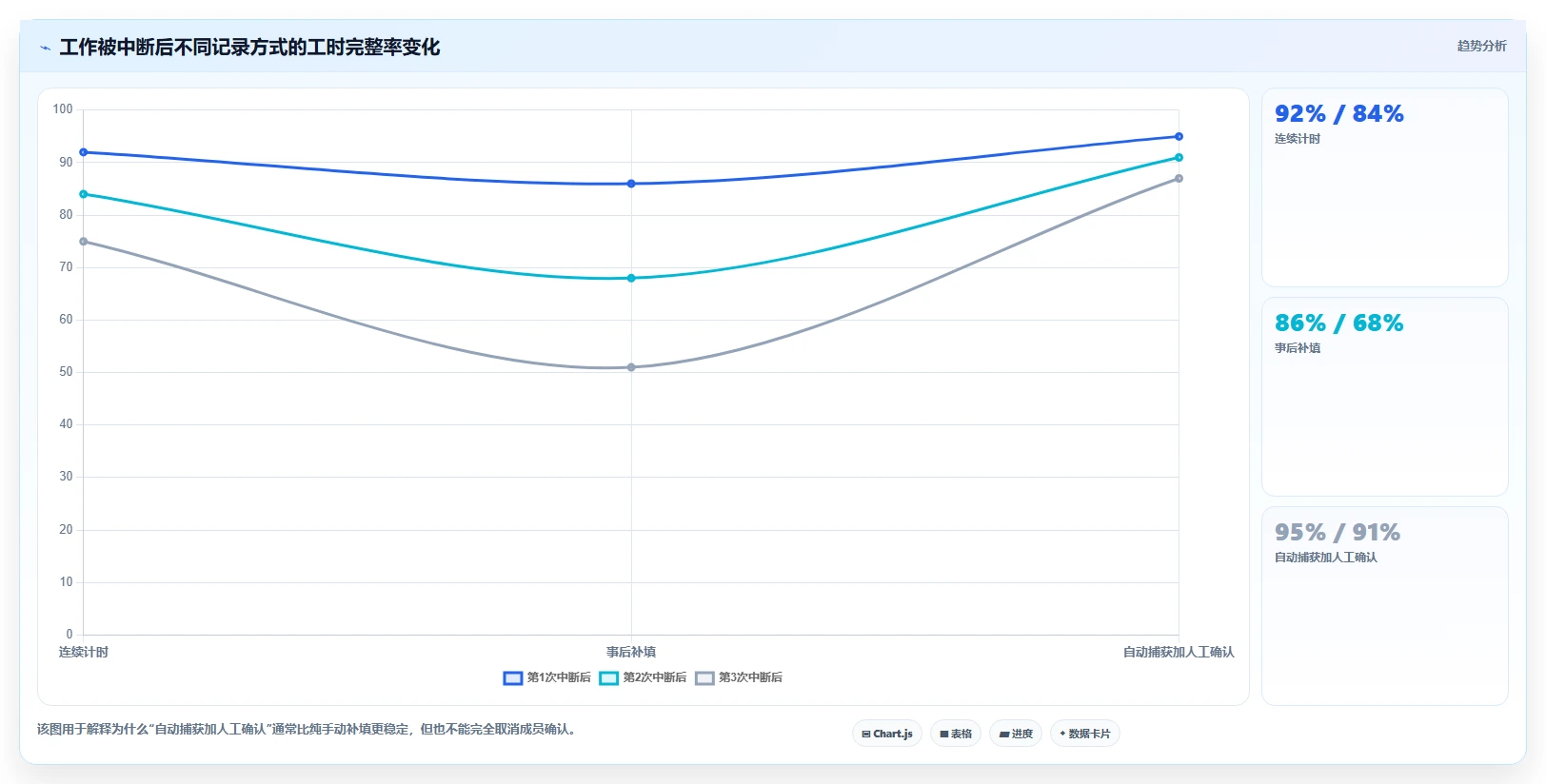Image resolution: width=1546 pixels, height=784 pixels.
Task: Click the x-axis label 事后补填
Action: 631,652
